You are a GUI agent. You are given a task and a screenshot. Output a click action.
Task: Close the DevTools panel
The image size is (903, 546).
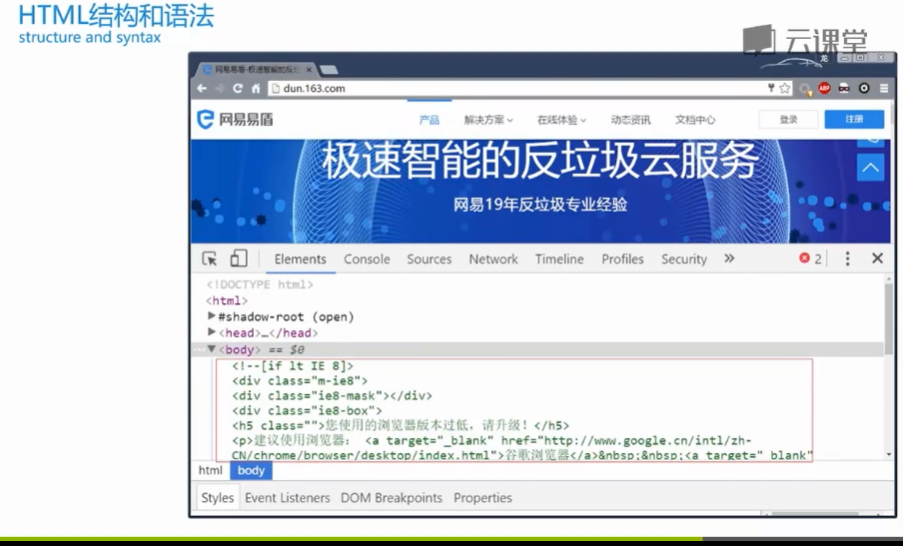877,259
